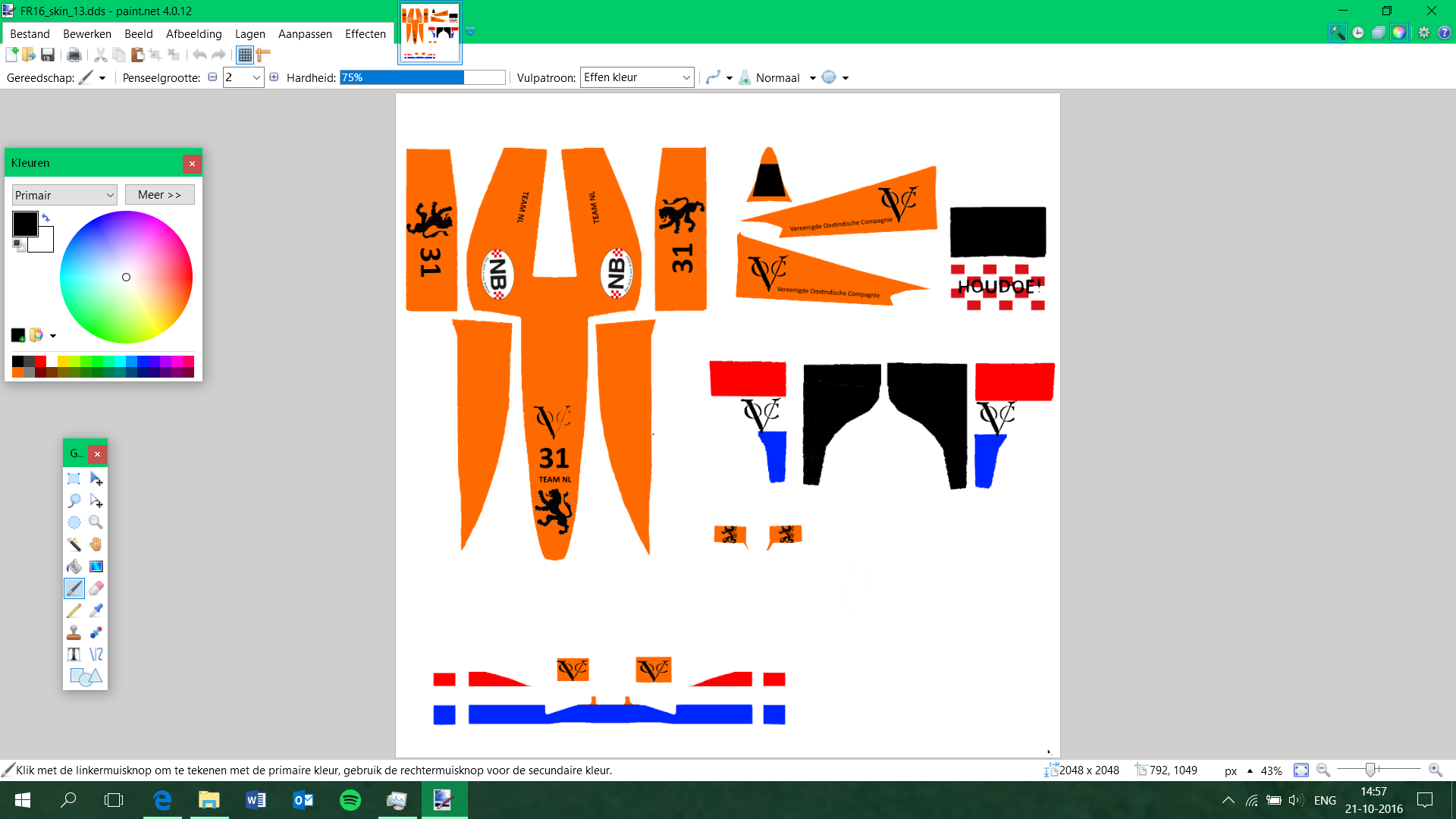Open the Lagen menu
The image size is (1456, 819).
(250, 34)
